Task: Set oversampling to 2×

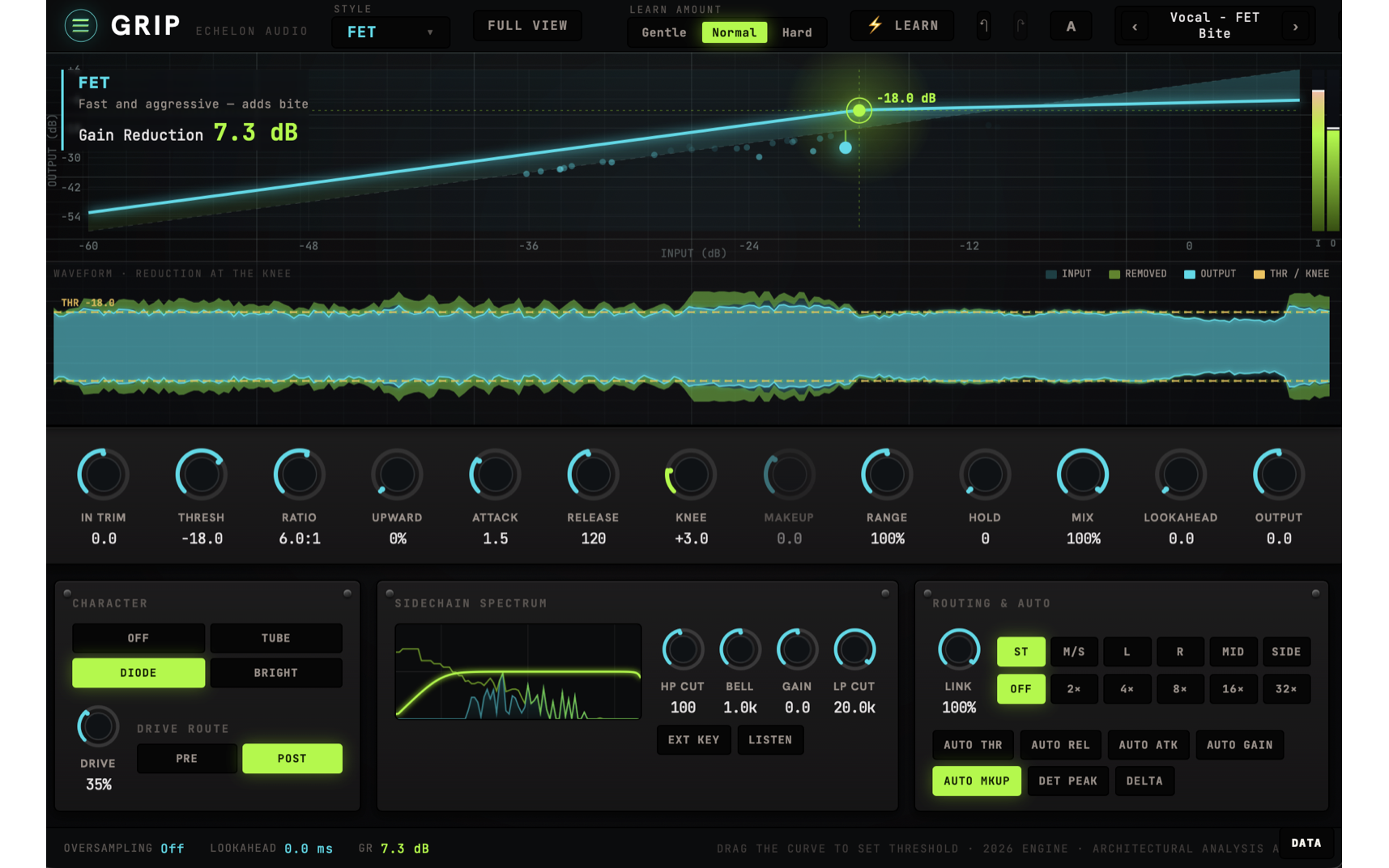Action: (x=1074, y=689)
